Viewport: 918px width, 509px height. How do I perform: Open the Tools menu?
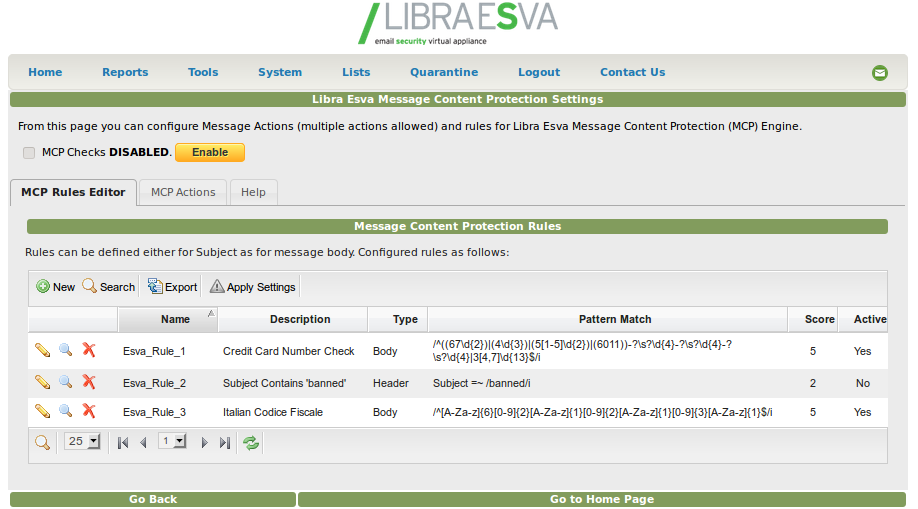tap(203, 72)
